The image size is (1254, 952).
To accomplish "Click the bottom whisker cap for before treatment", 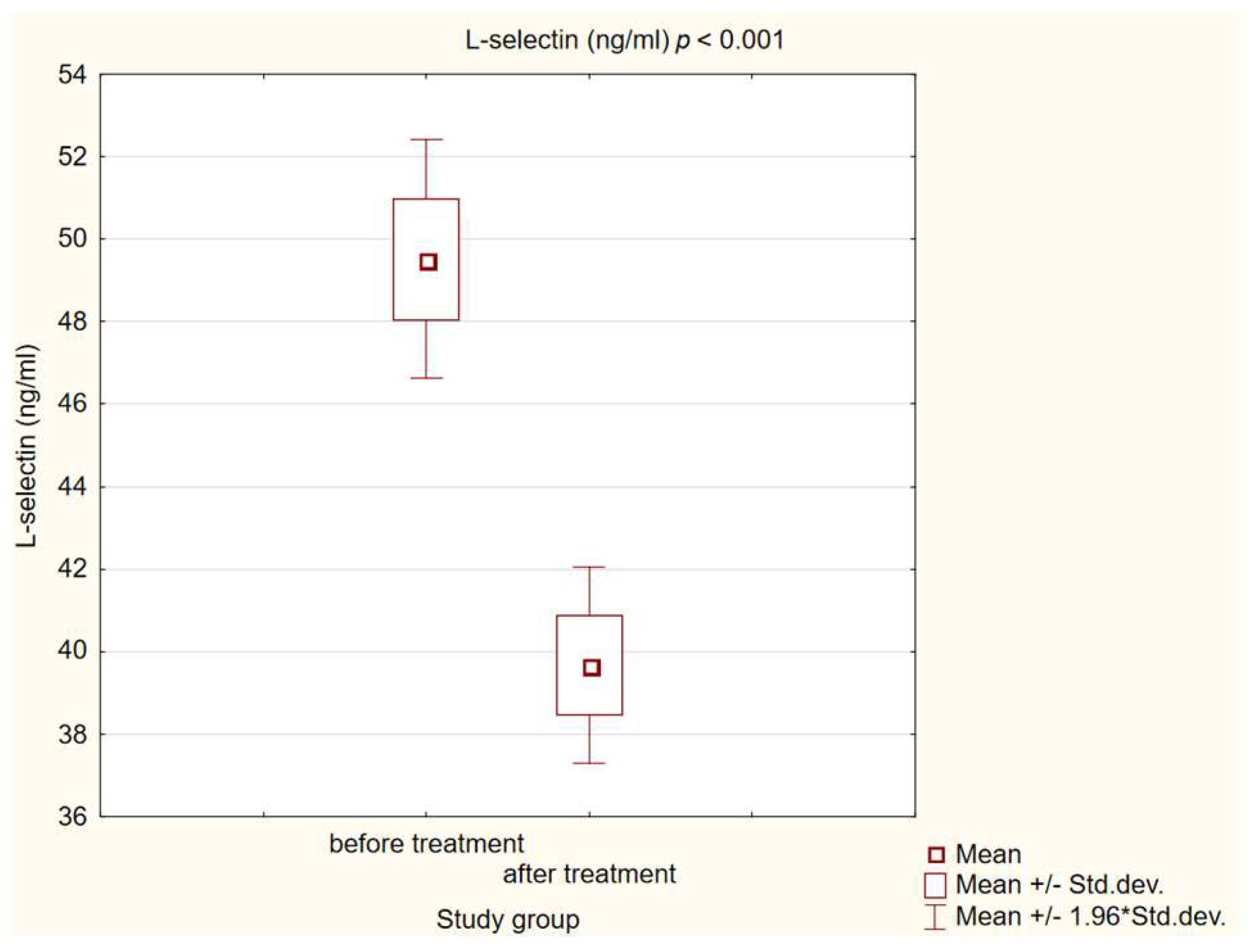I will [427, 378].
